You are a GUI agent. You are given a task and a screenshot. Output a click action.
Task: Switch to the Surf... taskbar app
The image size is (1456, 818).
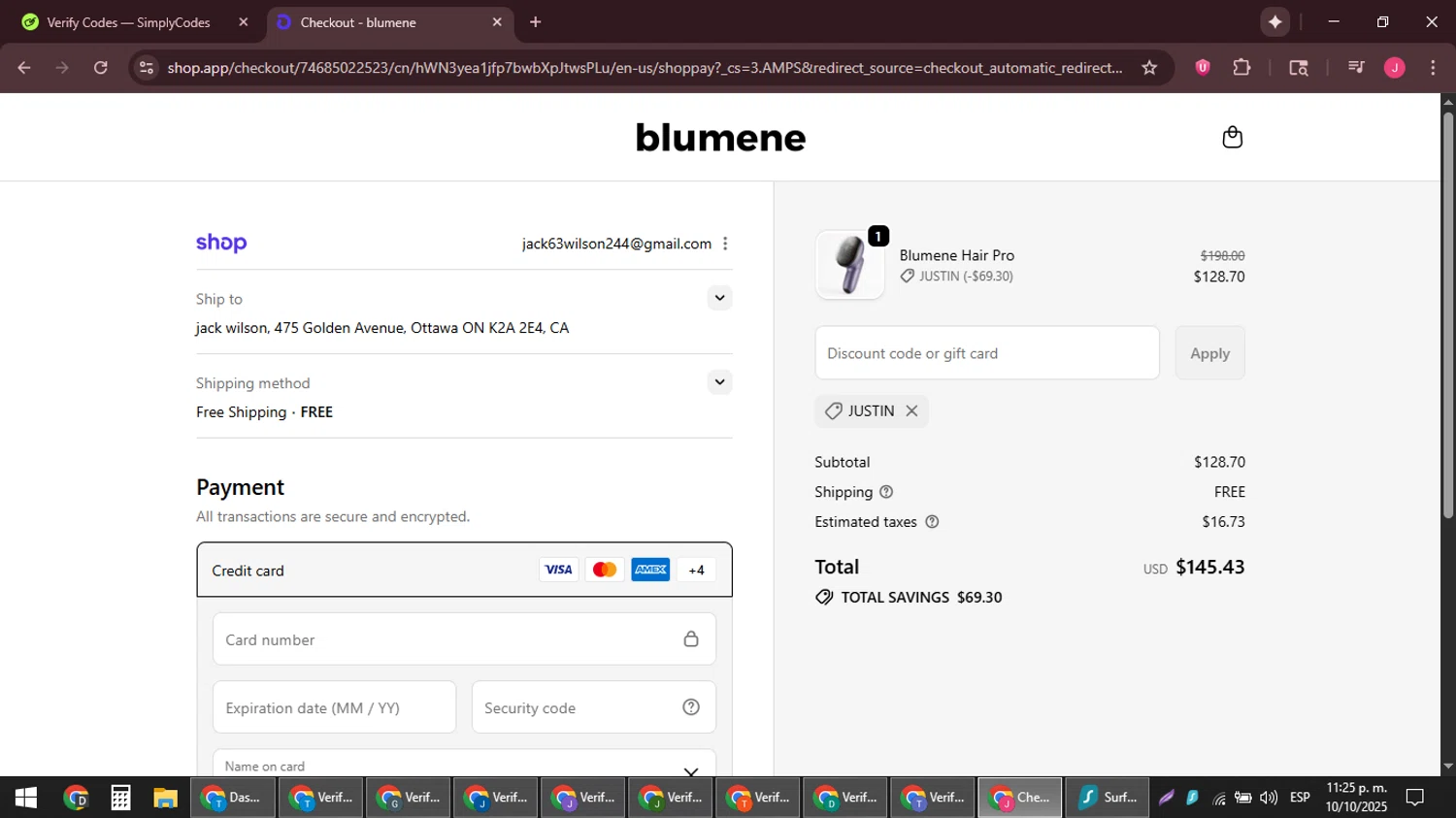(1108, 798)
